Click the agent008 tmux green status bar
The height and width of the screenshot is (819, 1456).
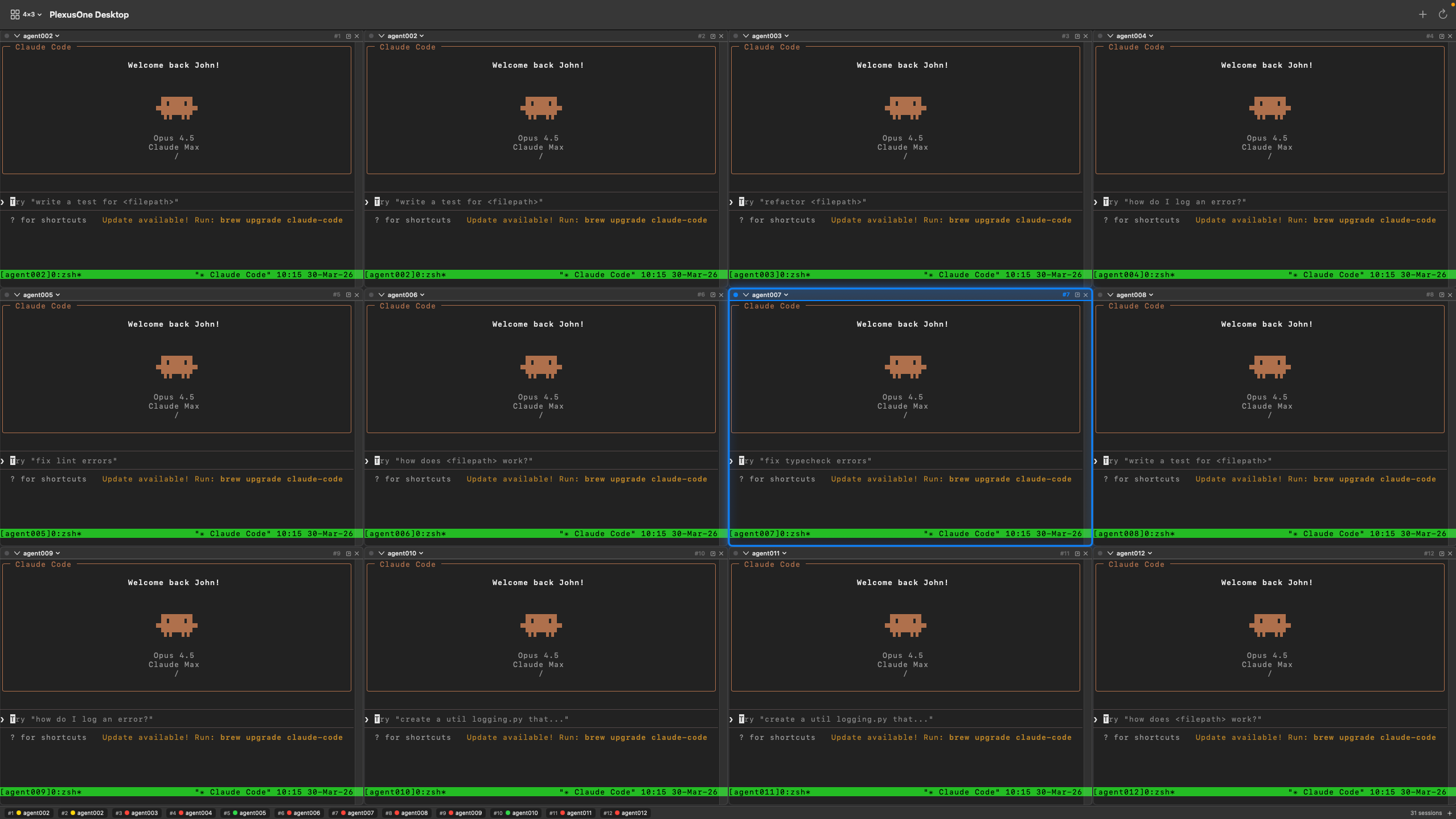pyautogui.click(x=1270, y=533)
